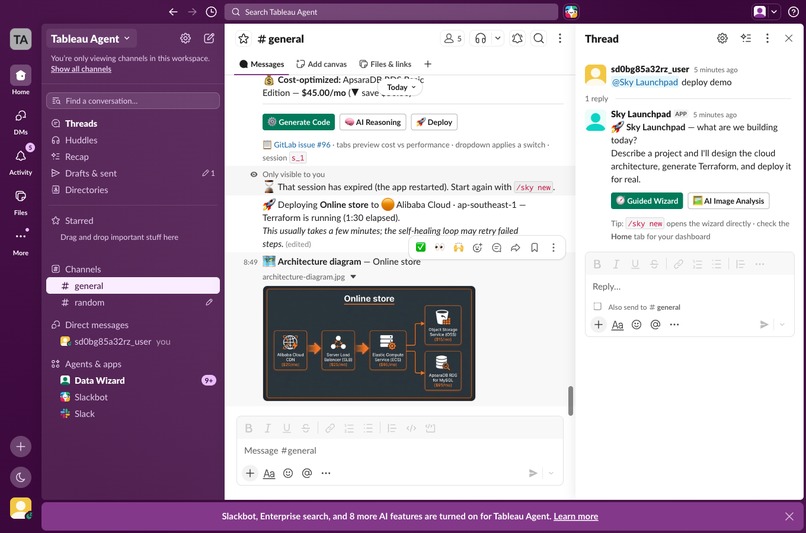The height and width of the screenshot is (533, 806).
Task: Toggle bold in the #general composer
Action: pyautogui.click(x=249, y=428)
